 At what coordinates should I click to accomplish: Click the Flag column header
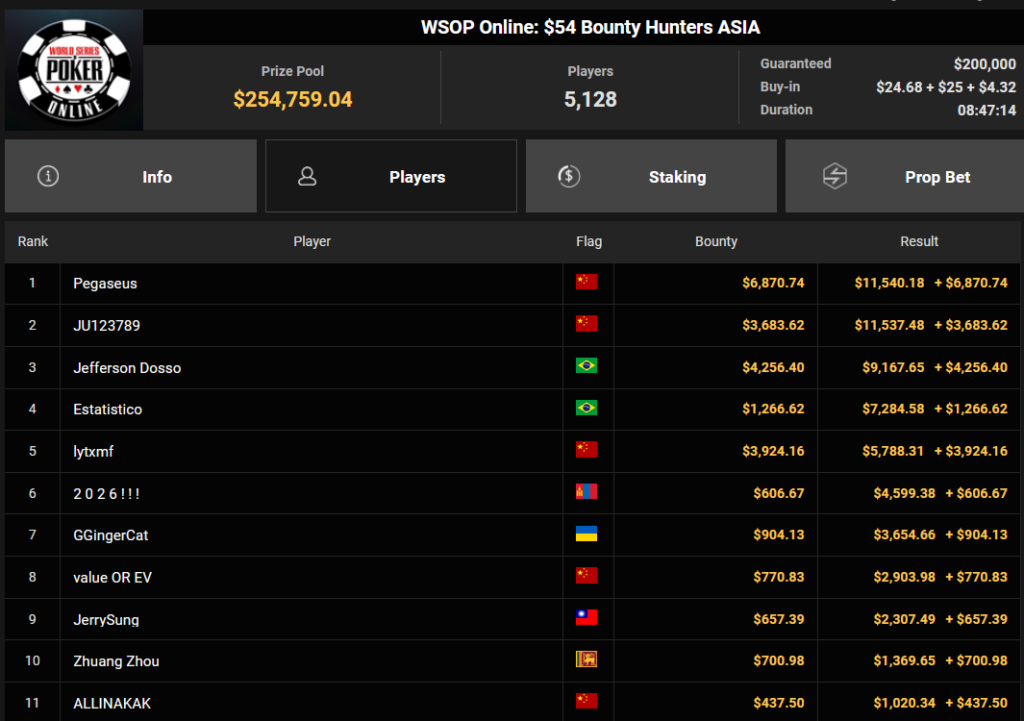point(589,242)
